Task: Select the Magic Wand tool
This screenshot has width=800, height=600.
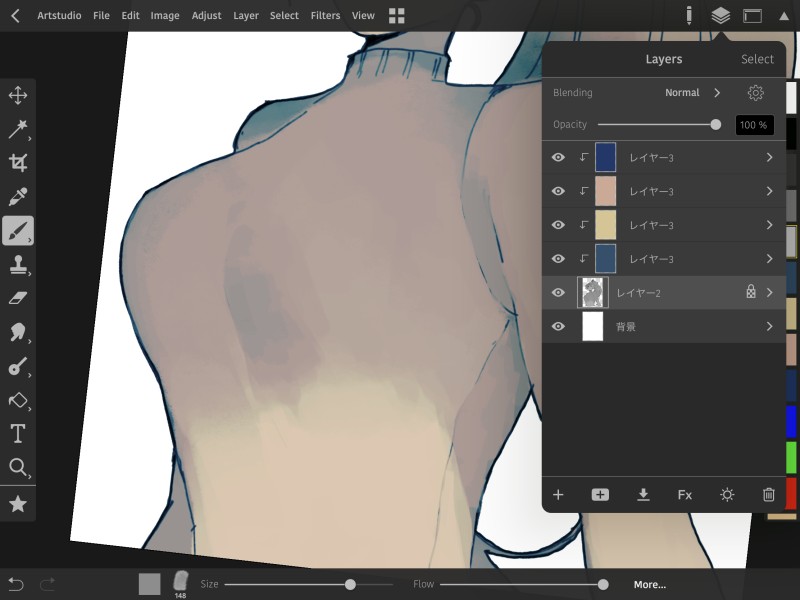Action: [x=18, y=129]
